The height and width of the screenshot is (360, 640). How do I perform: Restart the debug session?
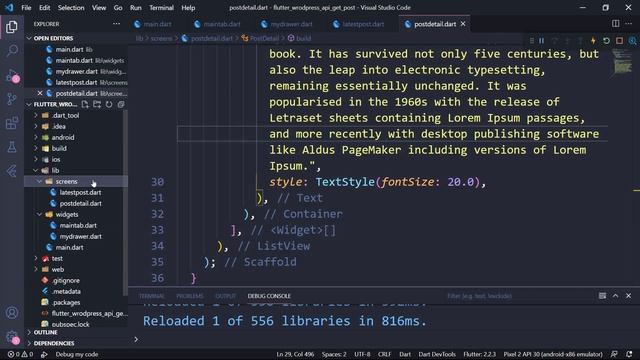click(x=606, y=40)
